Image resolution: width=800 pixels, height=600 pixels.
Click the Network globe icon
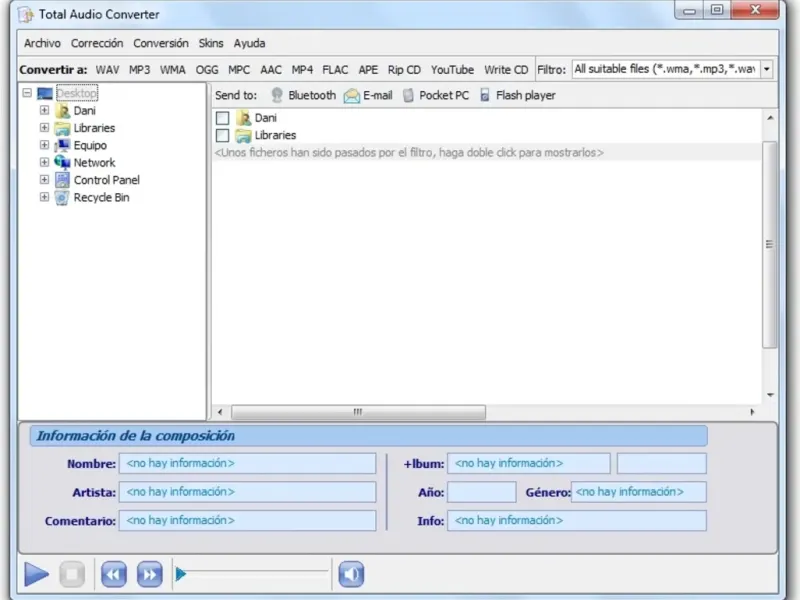pyautogui.click(x=62, y=162)
